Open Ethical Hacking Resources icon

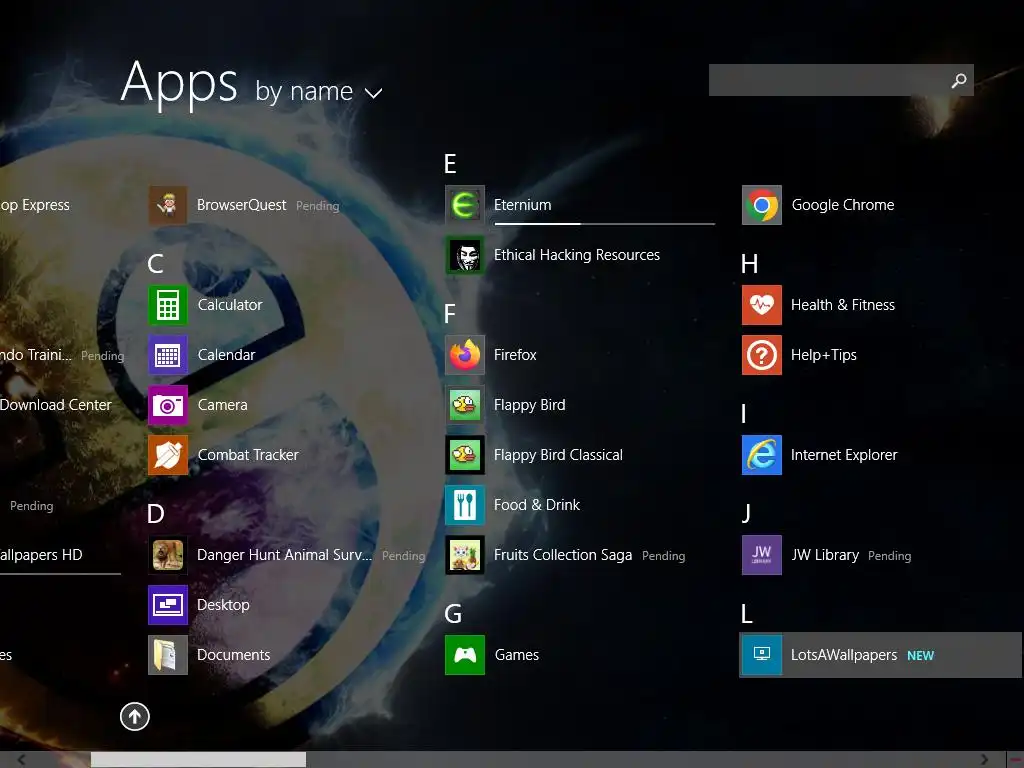point(465,255)
